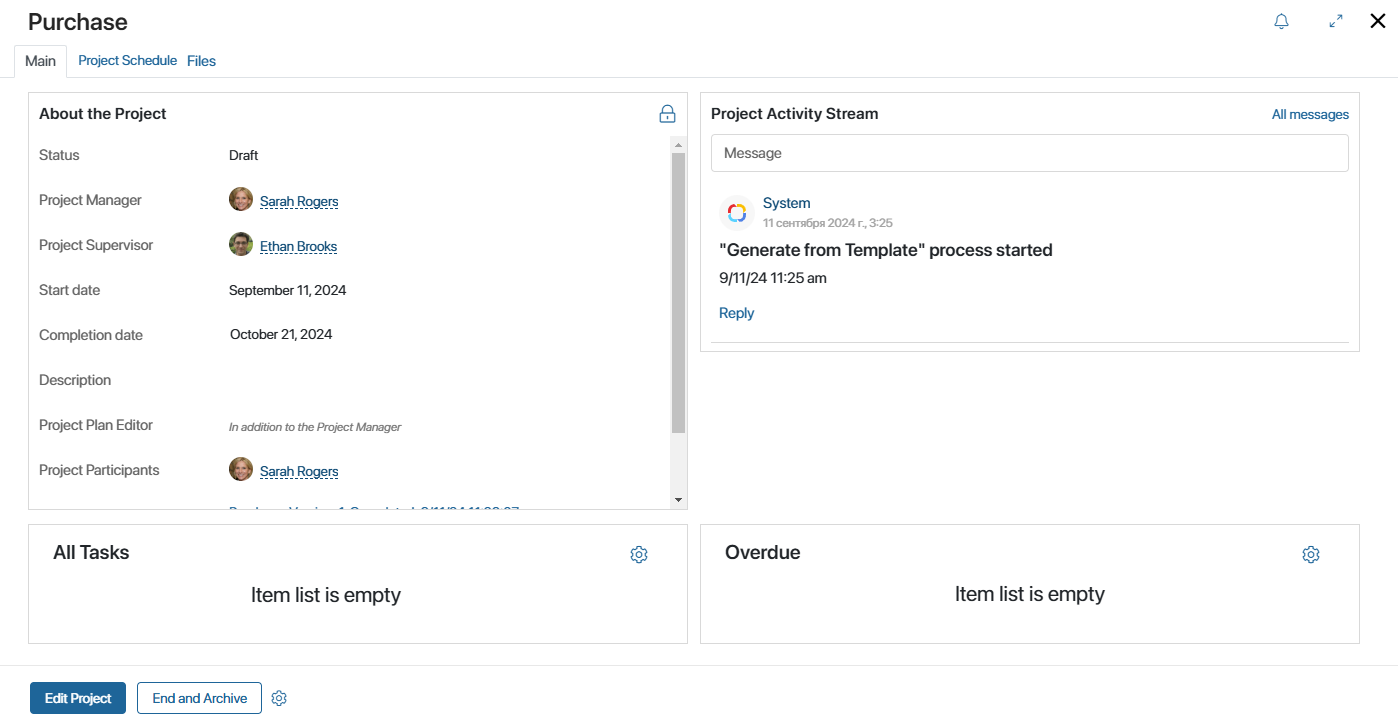
Task: Click Reply under the System message
Action: tap(736, 313)
